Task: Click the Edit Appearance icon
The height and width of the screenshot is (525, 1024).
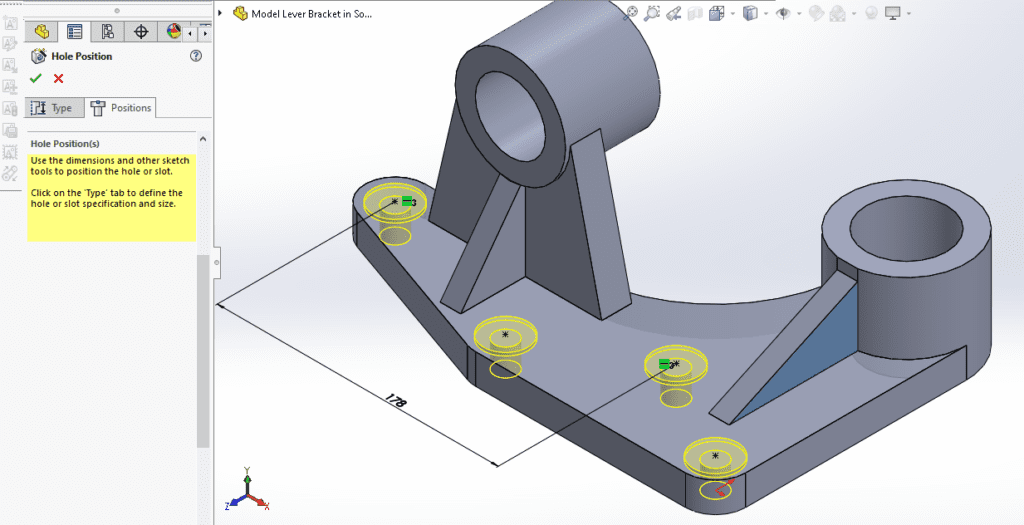Action: pyautogui.click(x=816, y=12)
